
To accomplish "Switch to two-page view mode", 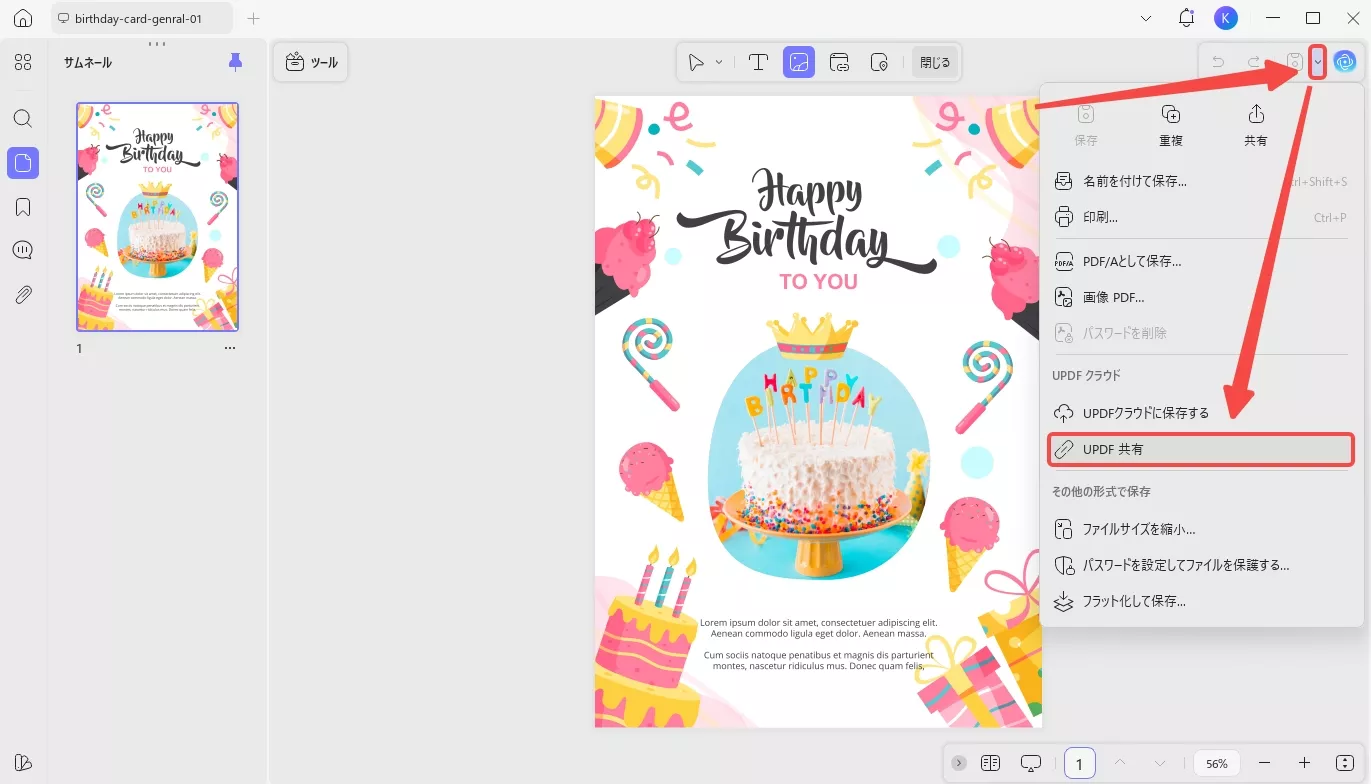I will (x=991, y=762).
